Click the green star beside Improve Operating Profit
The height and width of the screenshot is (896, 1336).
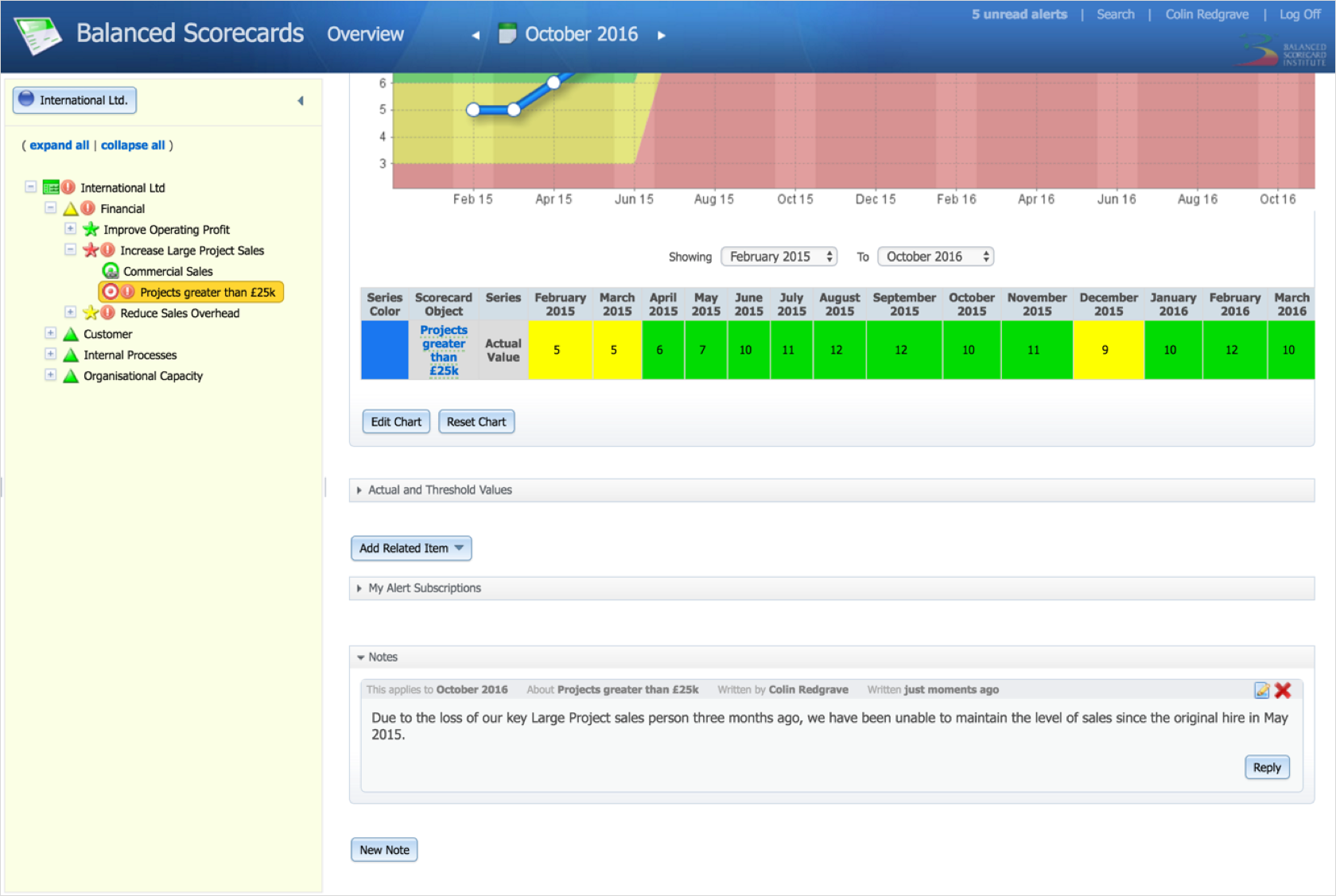tap(91, 230)
